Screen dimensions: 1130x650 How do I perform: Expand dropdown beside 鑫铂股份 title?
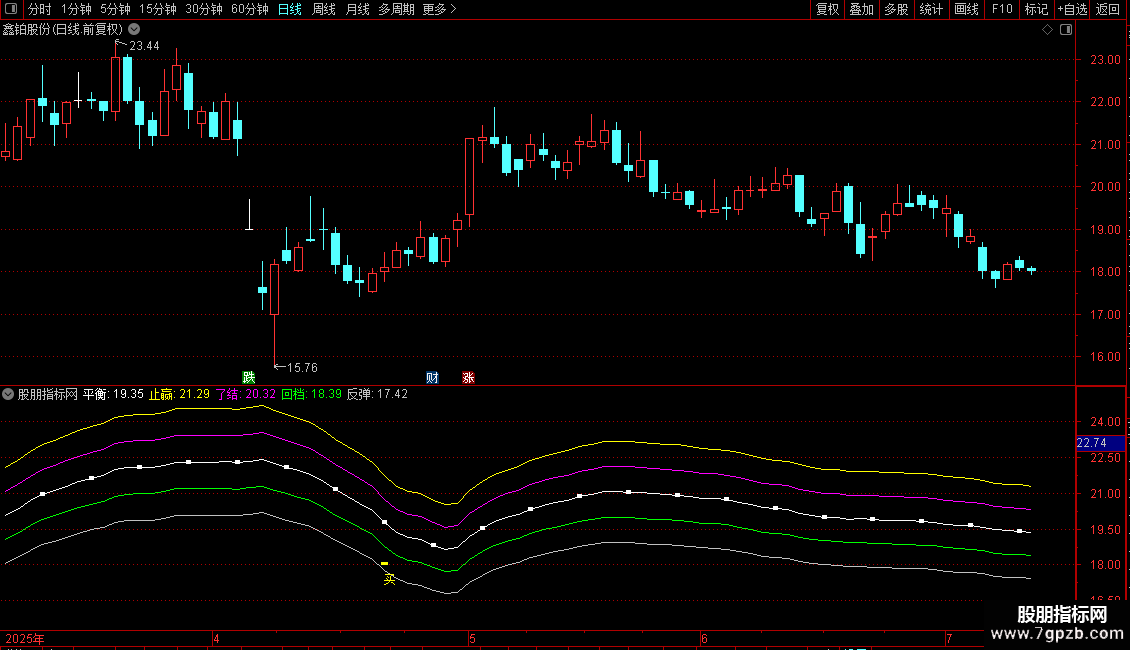coord(134,29)
